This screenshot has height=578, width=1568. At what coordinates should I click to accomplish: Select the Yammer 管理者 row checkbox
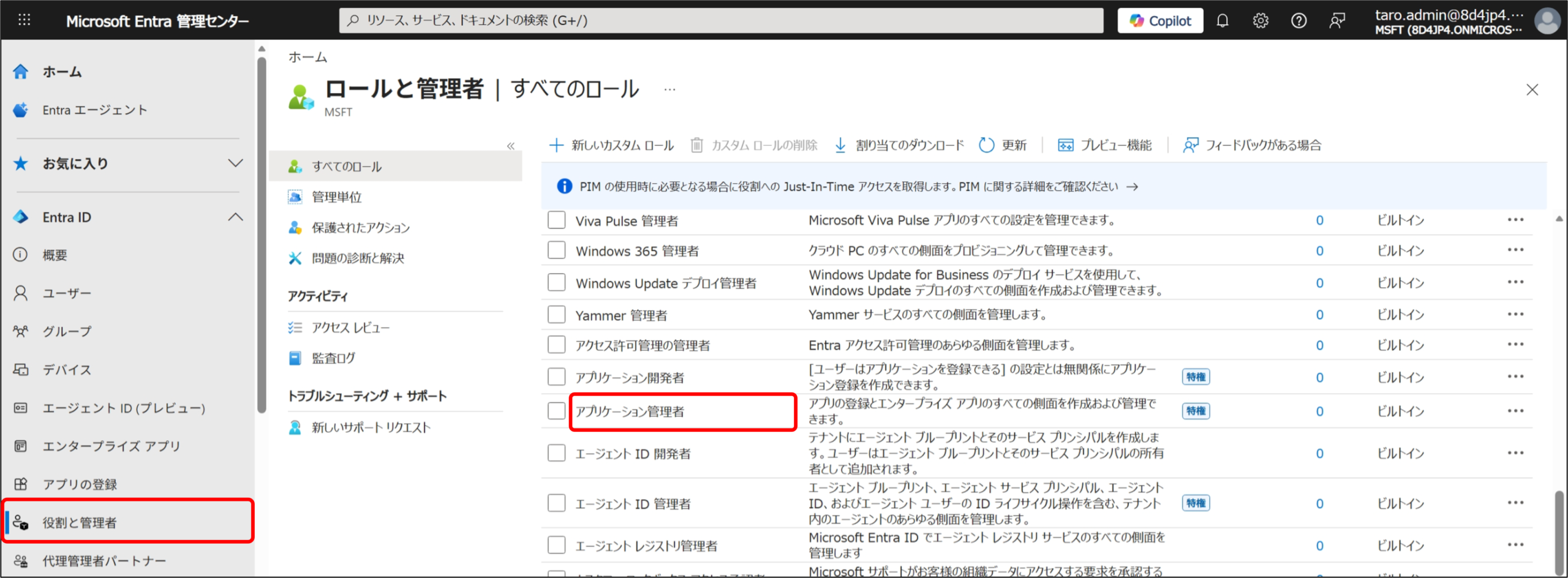click(556, 315)
